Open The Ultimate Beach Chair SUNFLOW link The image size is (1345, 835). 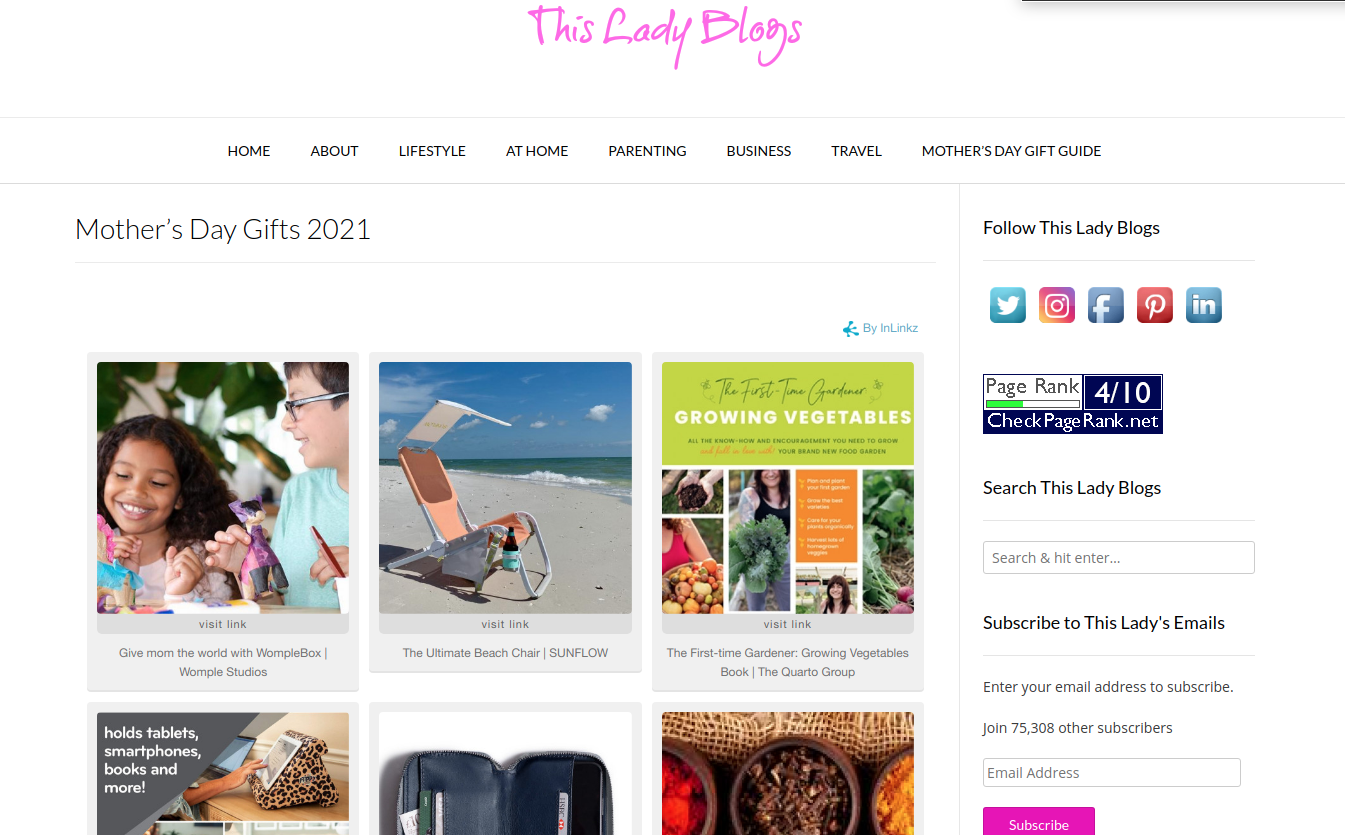pos(505,653)
